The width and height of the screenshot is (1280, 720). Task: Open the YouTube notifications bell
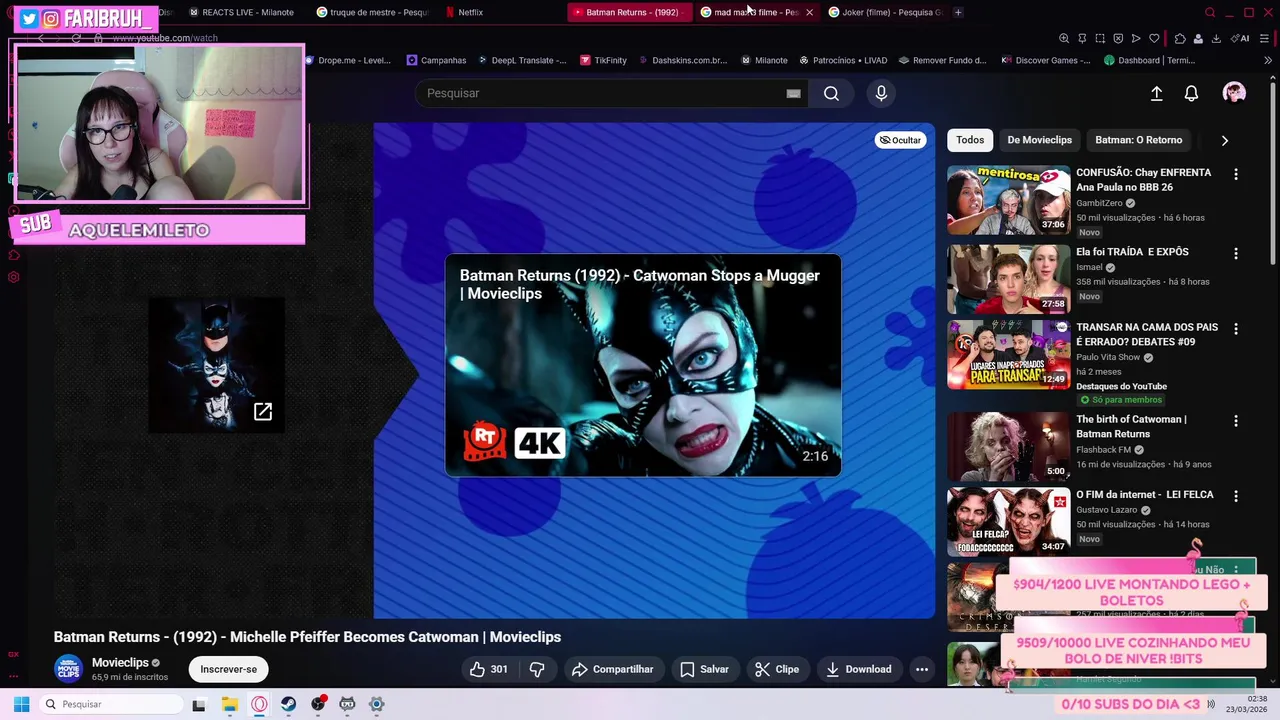click(x=1191, y=93)
